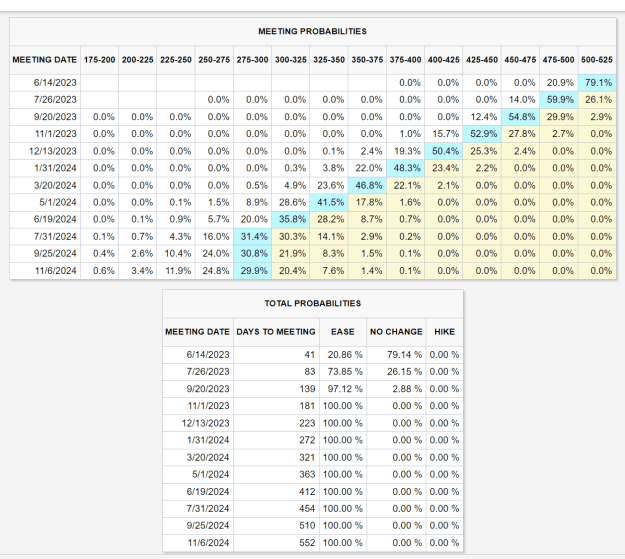This screenshot has width=625, height=559.
Task: Click the 350-375 column header
Action: [368, 60]
